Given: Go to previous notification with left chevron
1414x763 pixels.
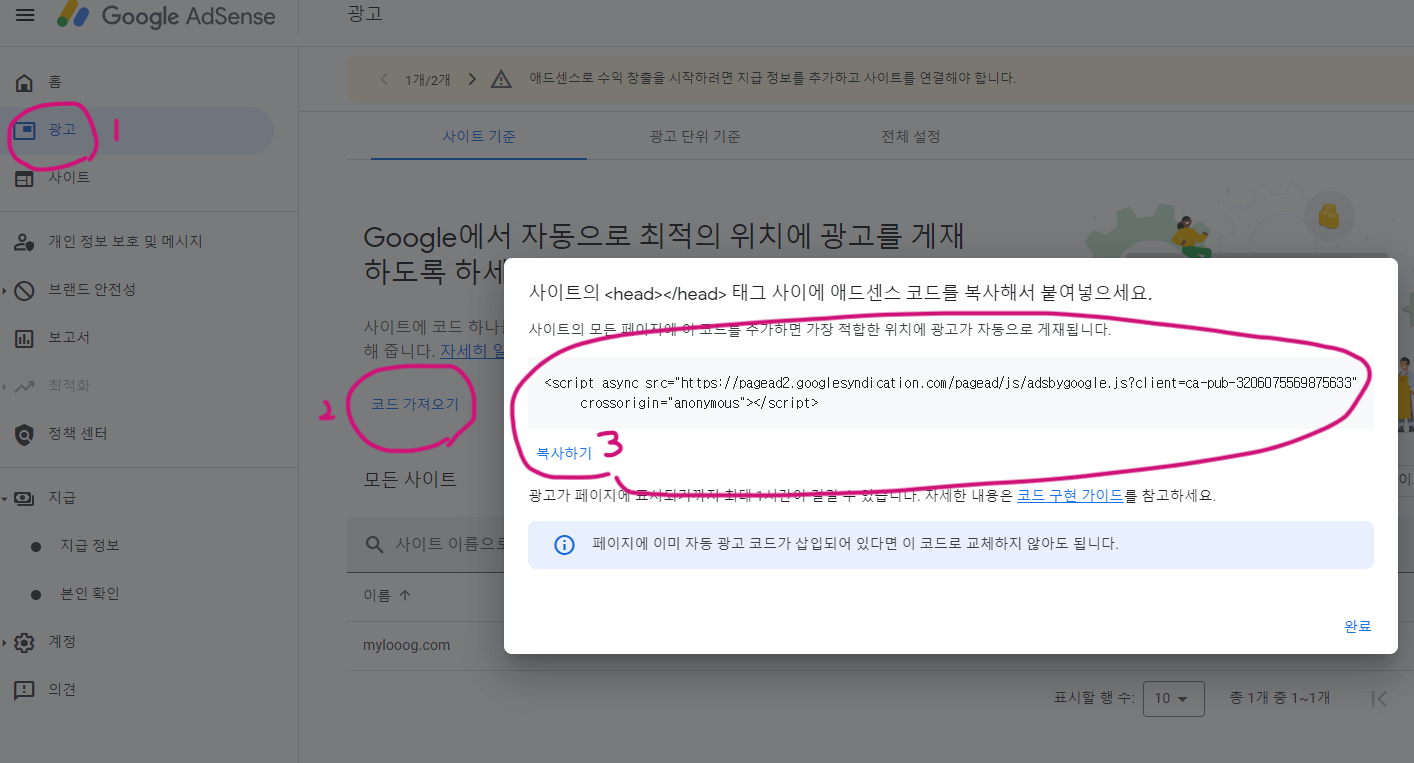Looking at the screenshot, I should point(384,79).
